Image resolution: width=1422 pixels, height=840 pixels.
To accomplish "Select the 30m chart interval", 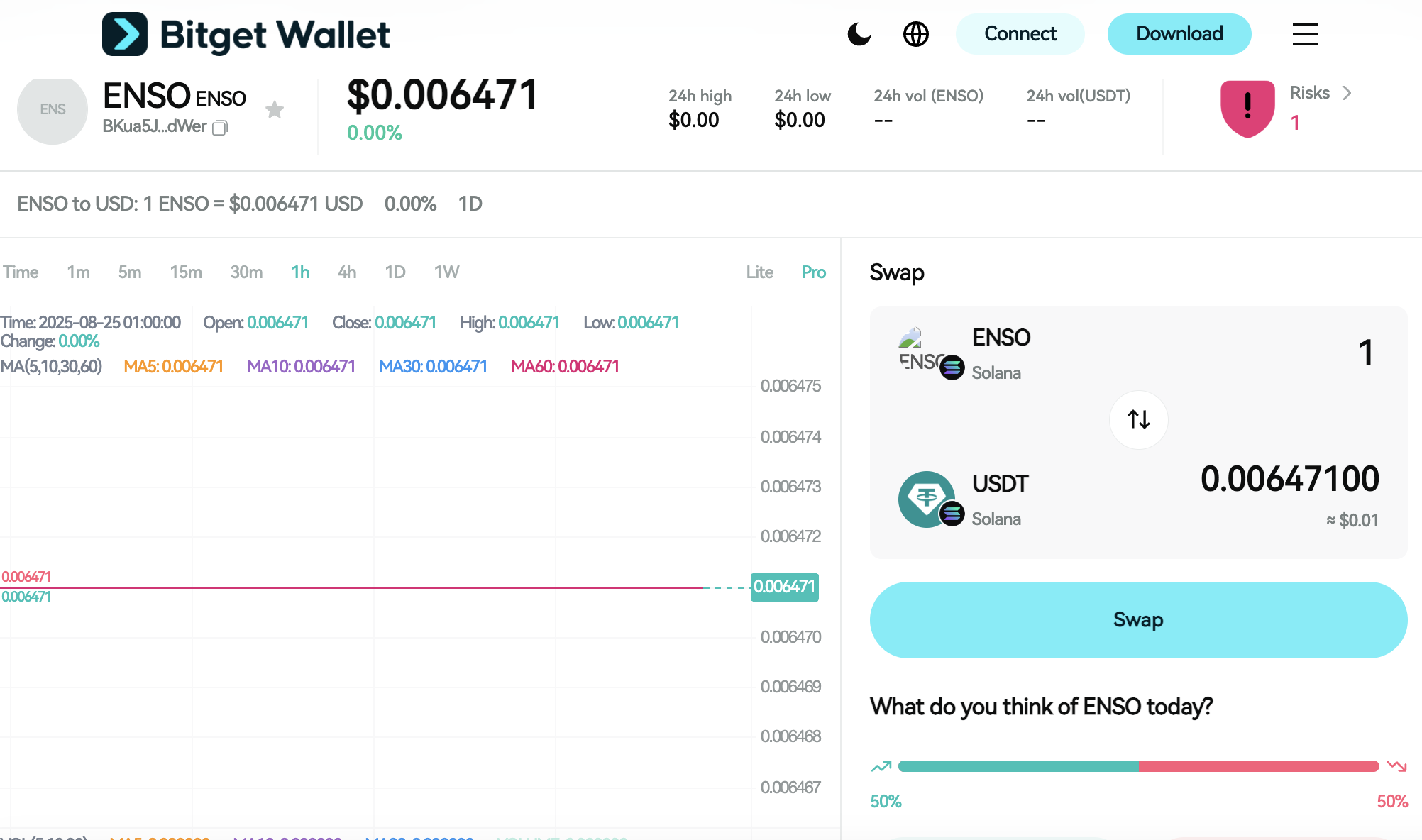I will (246, 272).
